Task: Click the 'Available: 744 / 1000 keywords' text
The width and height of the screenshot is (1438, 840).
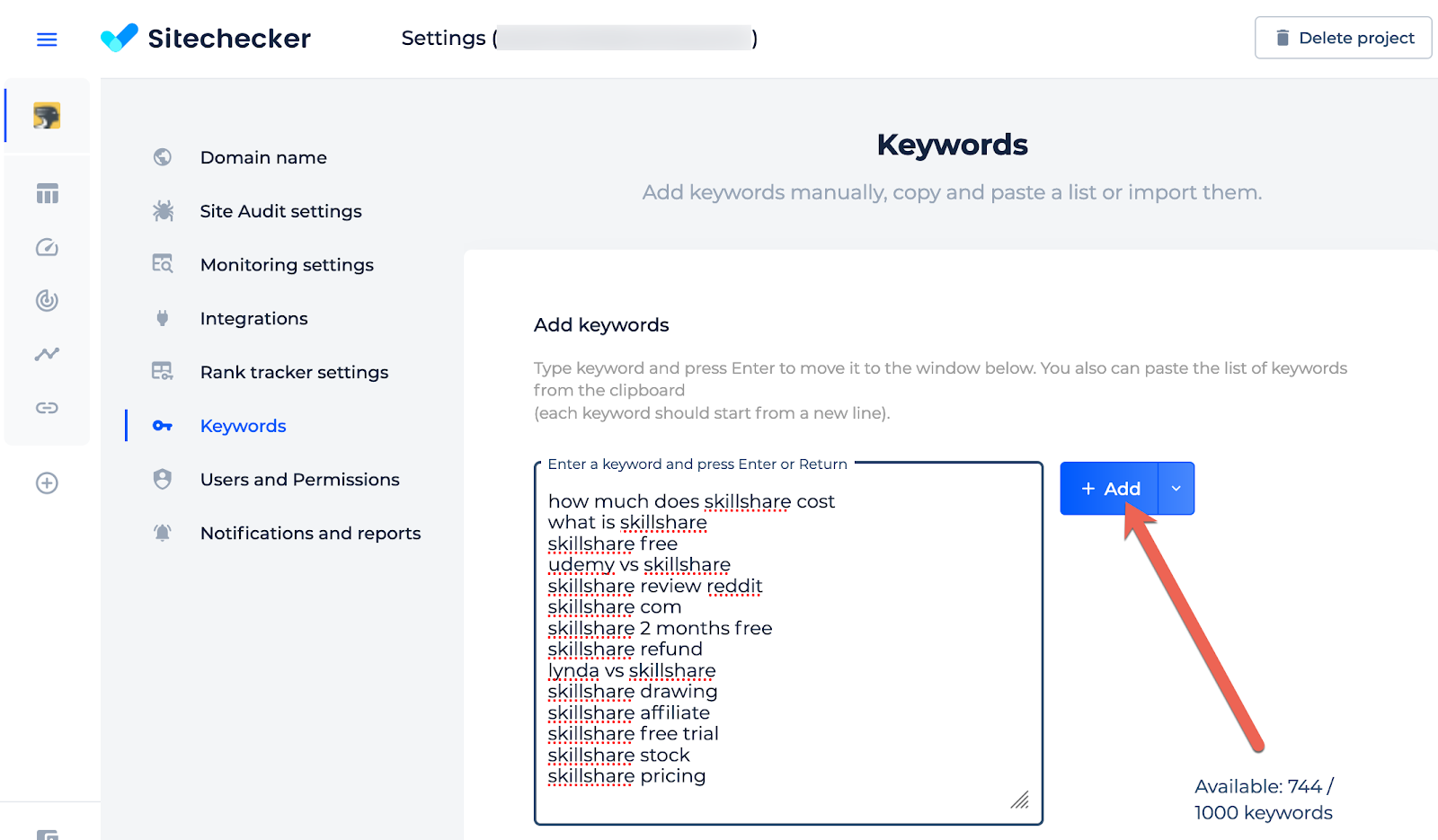Action: [1264, 800]
